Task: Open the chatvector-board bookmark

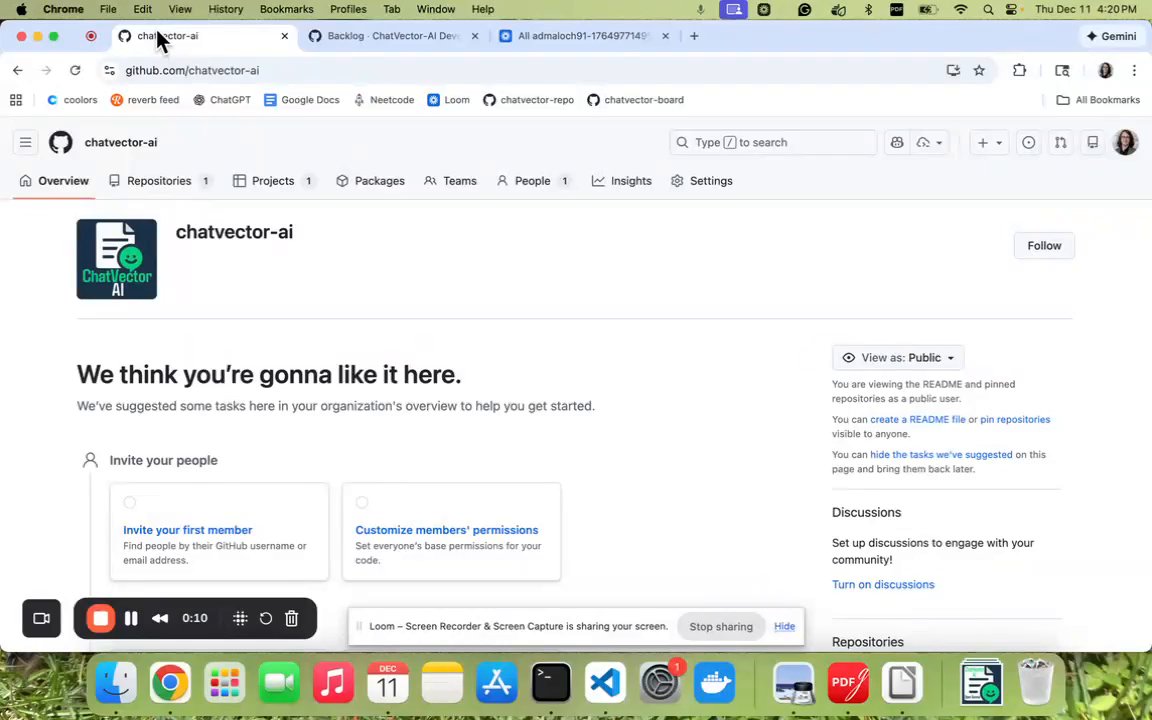Action: (x=636, y=100)
